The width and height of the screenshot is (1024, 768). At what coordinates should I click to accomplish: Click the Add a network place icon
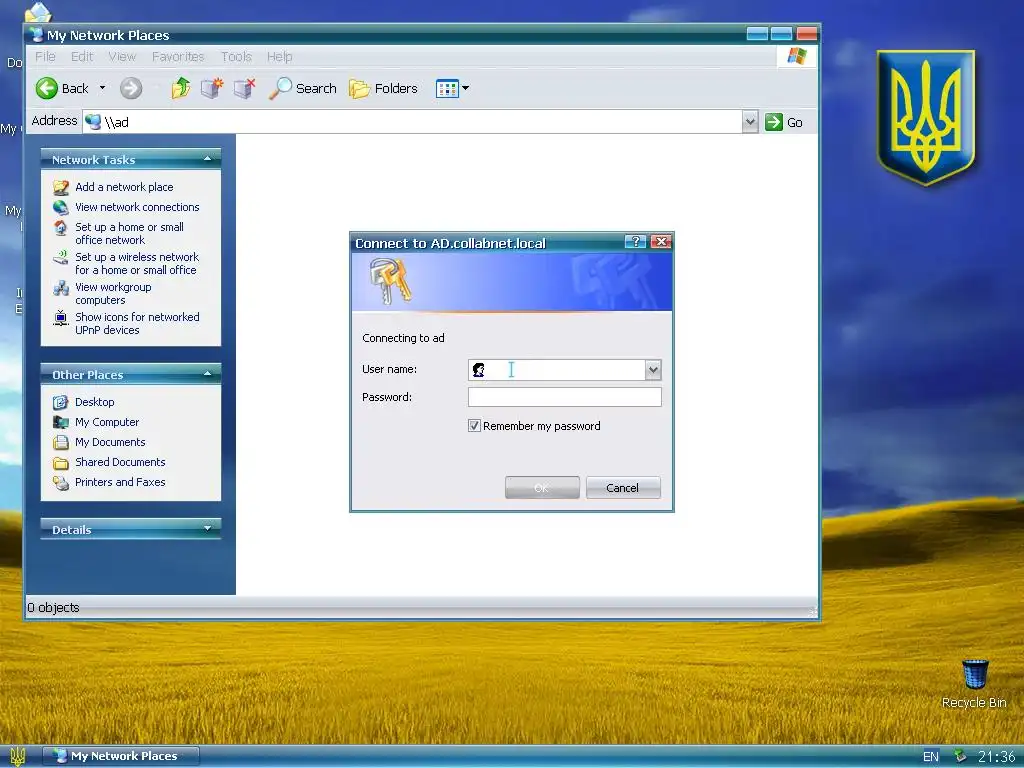61,187
